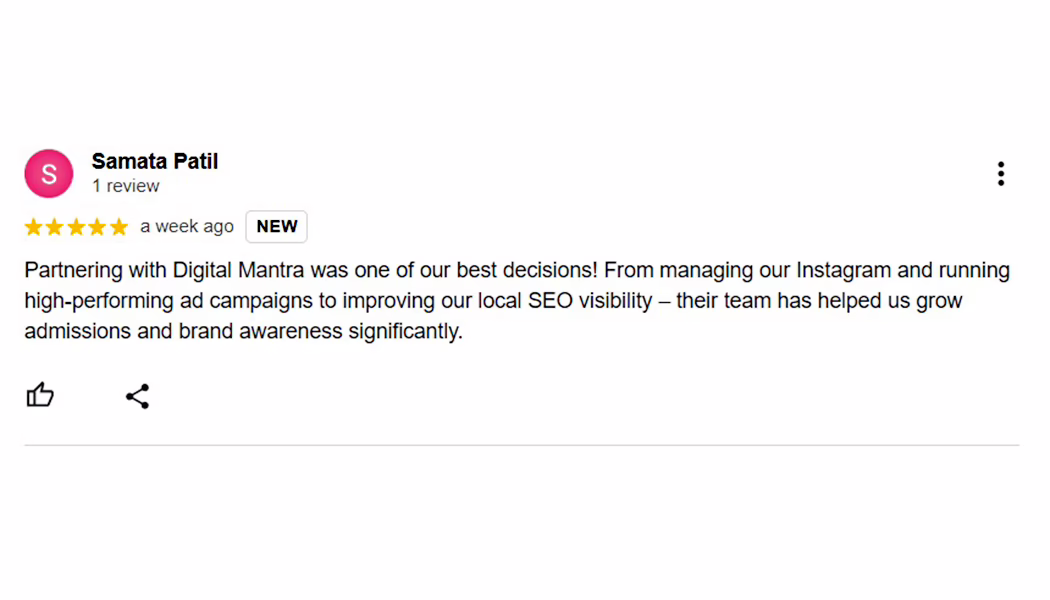Select the second rating star
Viewport: 1050px width, 600px height.
click(55, 227)
